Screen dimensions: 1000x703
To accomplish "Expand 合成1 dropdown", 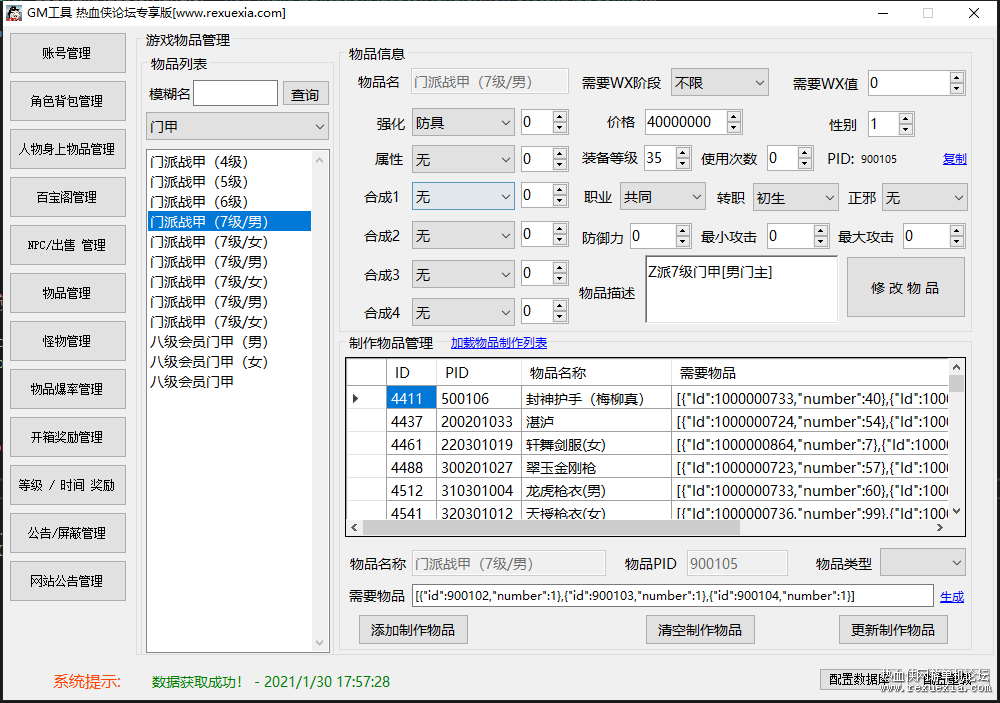I will click(x=463, y=196).
